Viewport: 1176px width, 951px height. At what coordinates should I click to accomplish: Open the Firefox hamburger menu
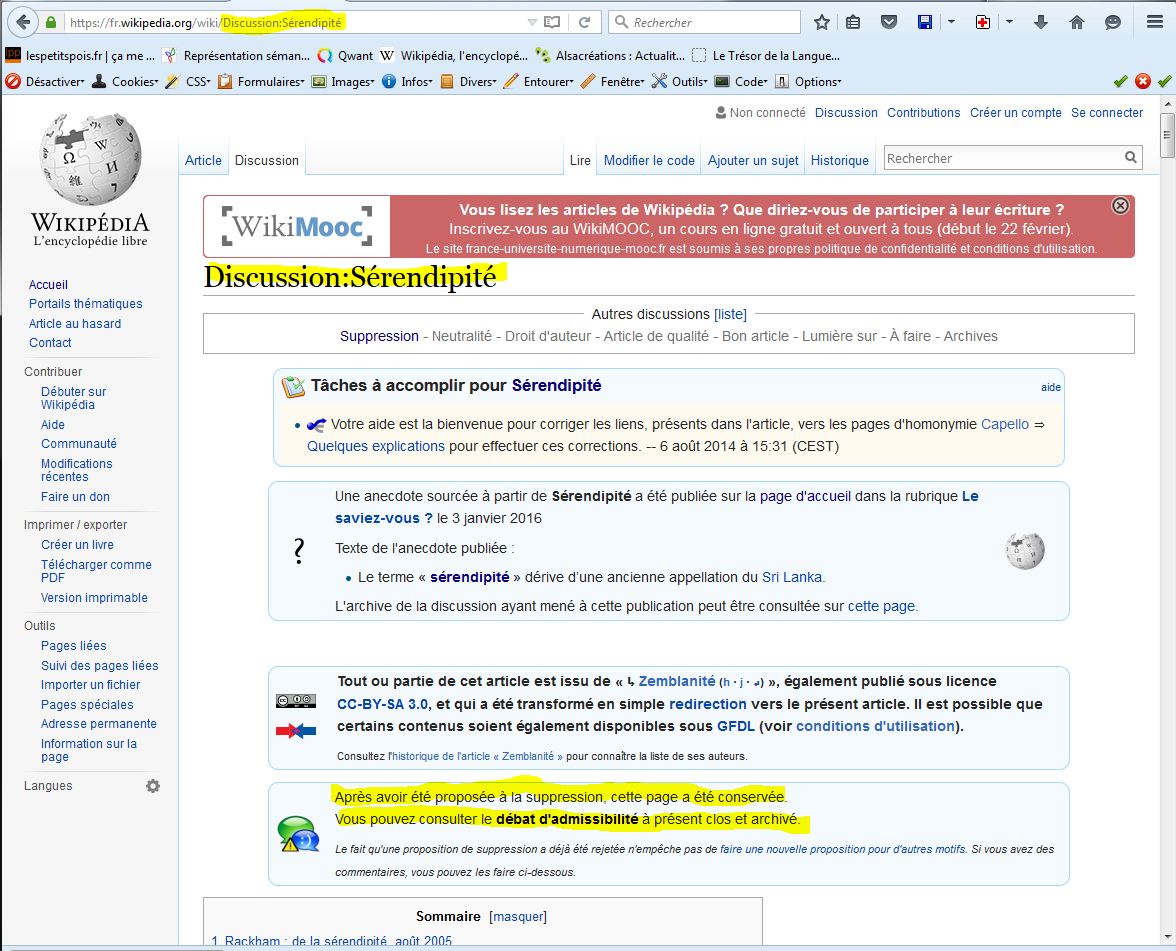(x=1153, y=22)
